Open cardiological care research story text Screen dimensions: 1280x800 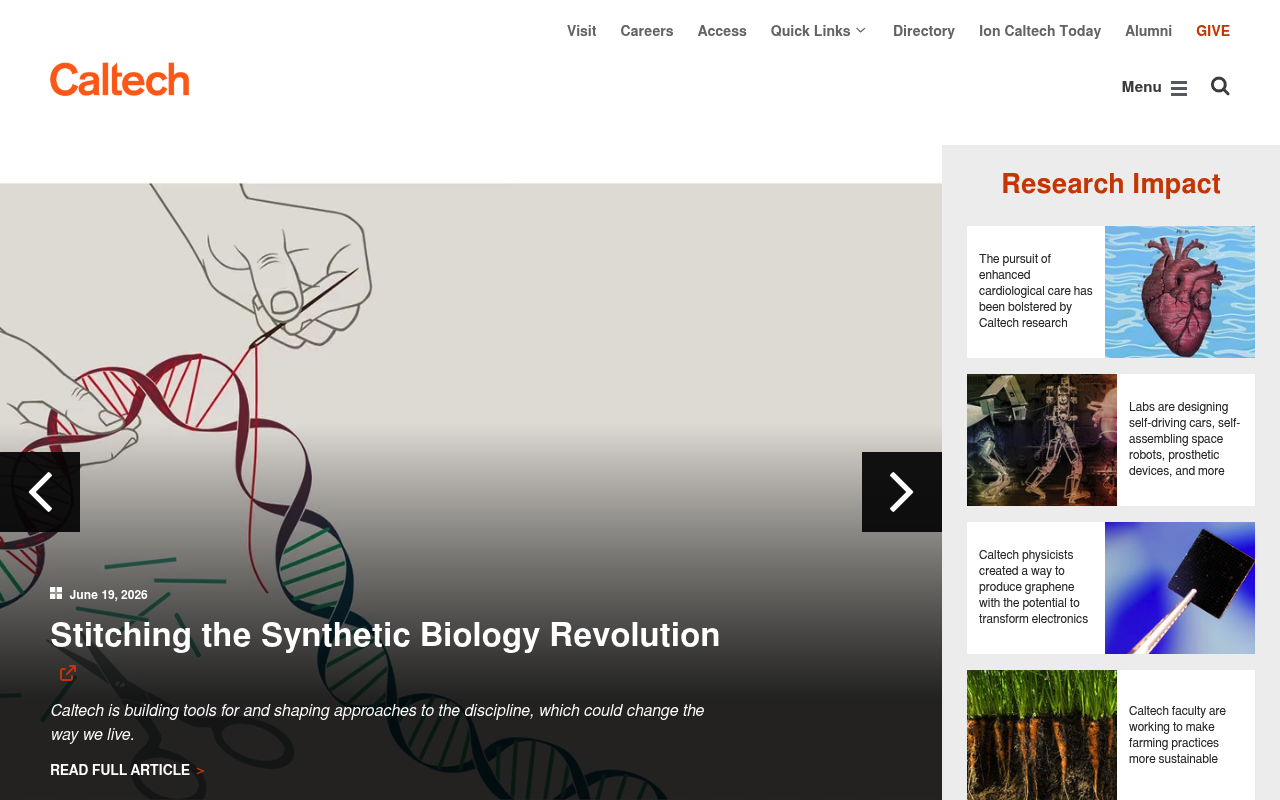point(1036,291)
